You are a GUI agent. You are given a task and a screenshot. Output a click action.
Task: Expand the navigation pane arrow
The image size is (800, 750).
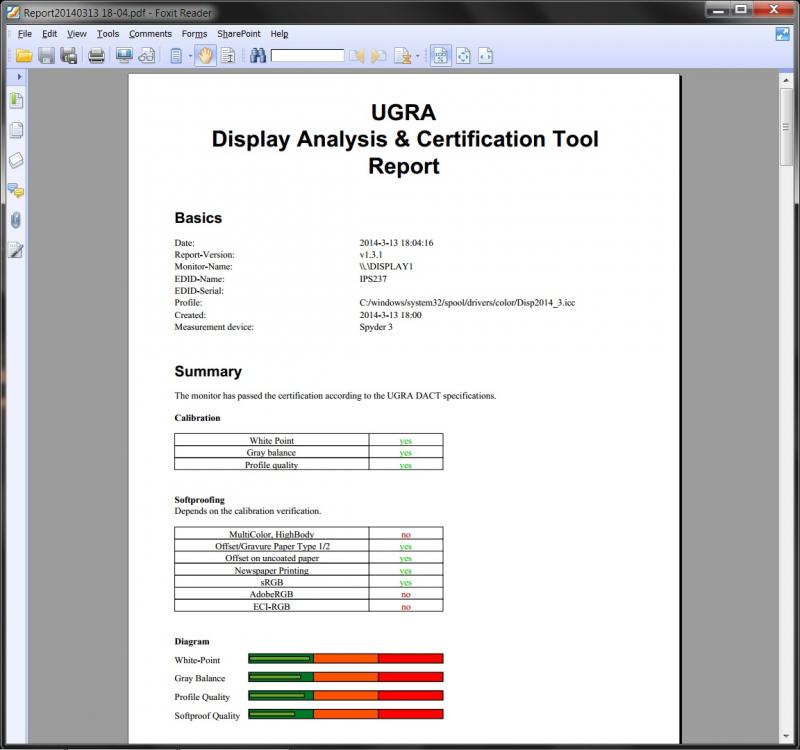tap(19, 77)
